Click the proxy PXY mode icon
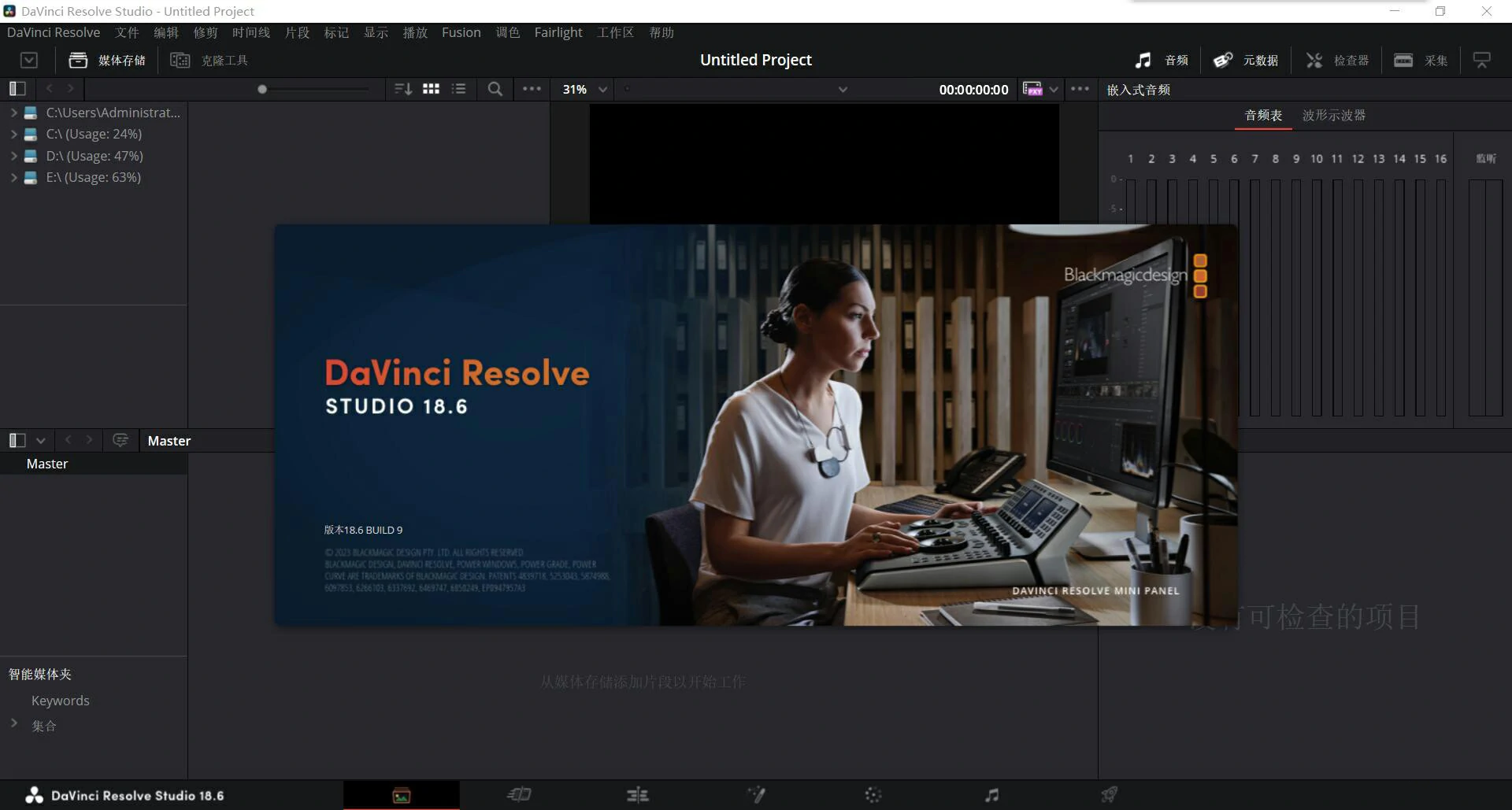Viewport: 1512px width, 810px height. tap(1032, 89)
